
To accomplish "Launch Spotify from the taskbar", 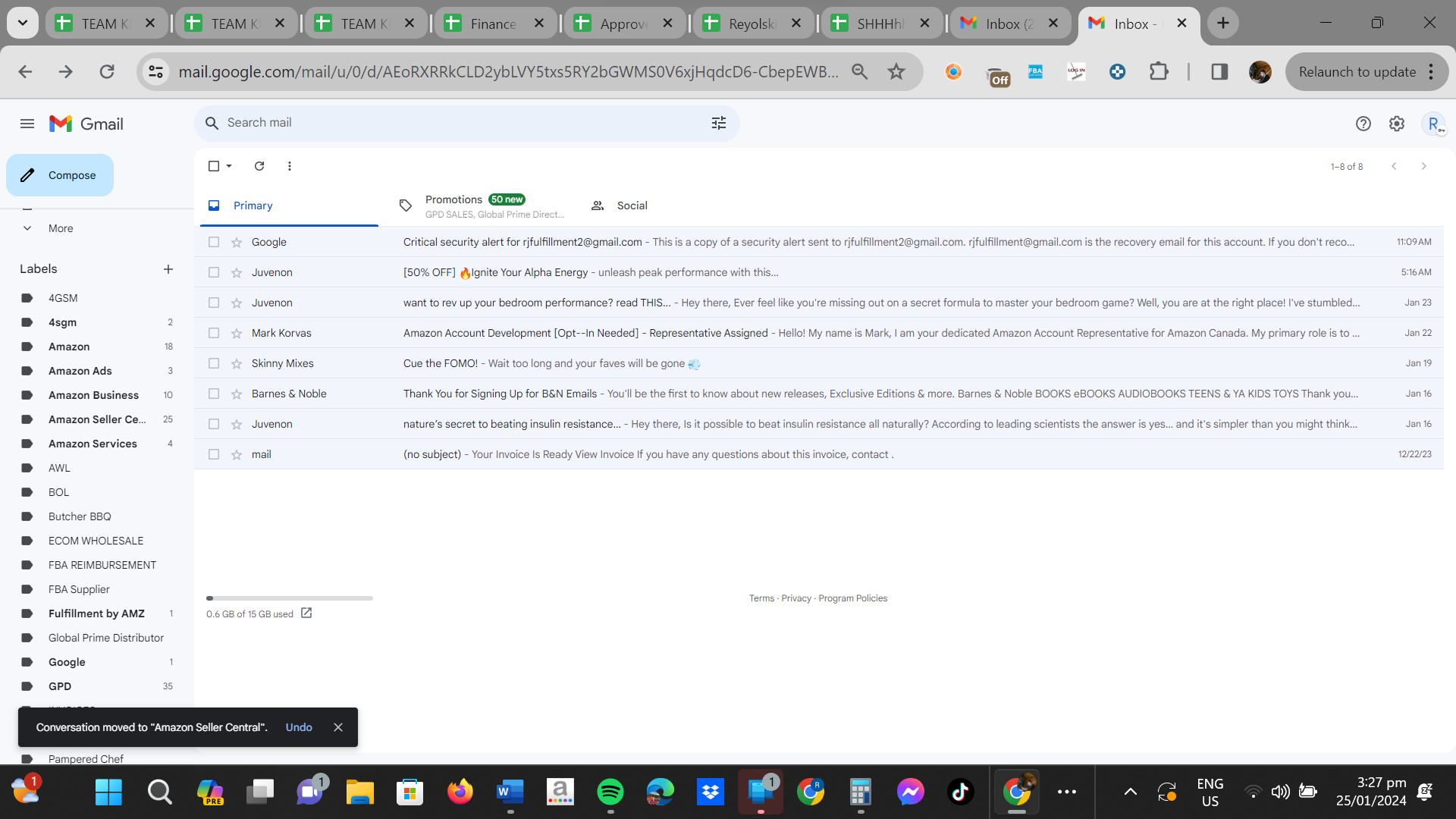I will pyautogui.click(x=610, y=792).
